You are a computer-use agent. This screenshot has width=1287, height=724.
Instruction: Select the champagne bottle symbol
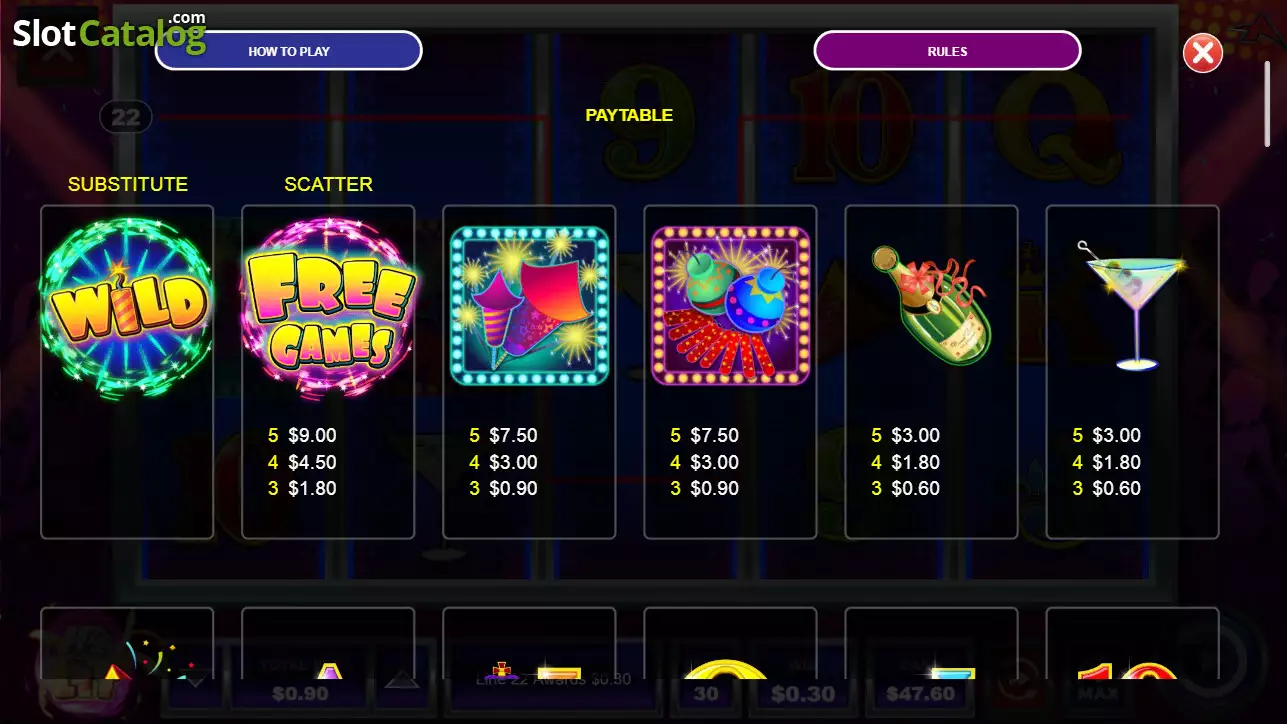(x=930, y=306)
